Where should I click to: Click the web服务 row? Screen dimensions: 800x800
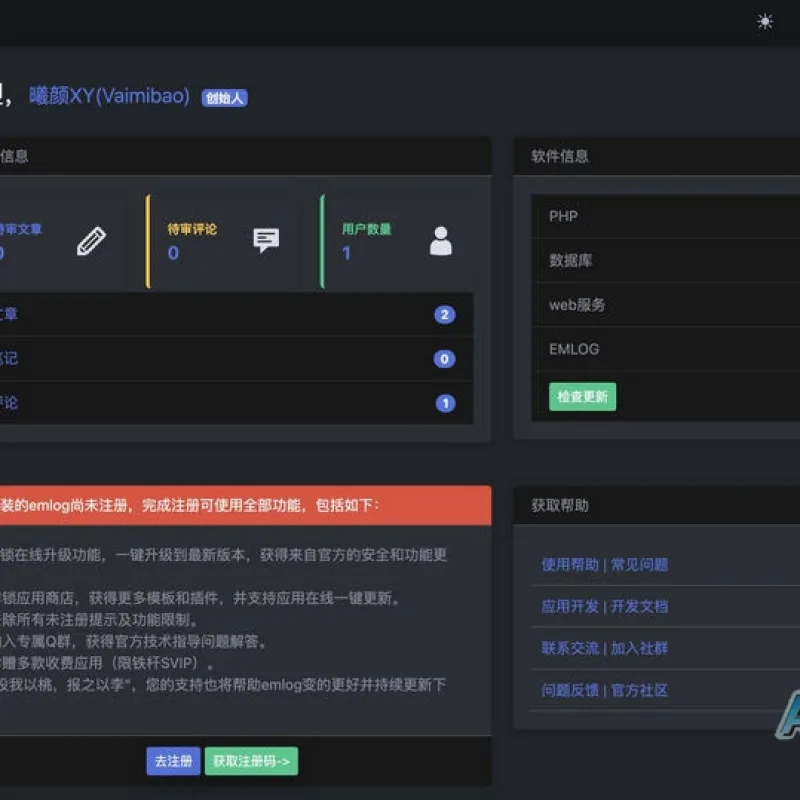666,305
